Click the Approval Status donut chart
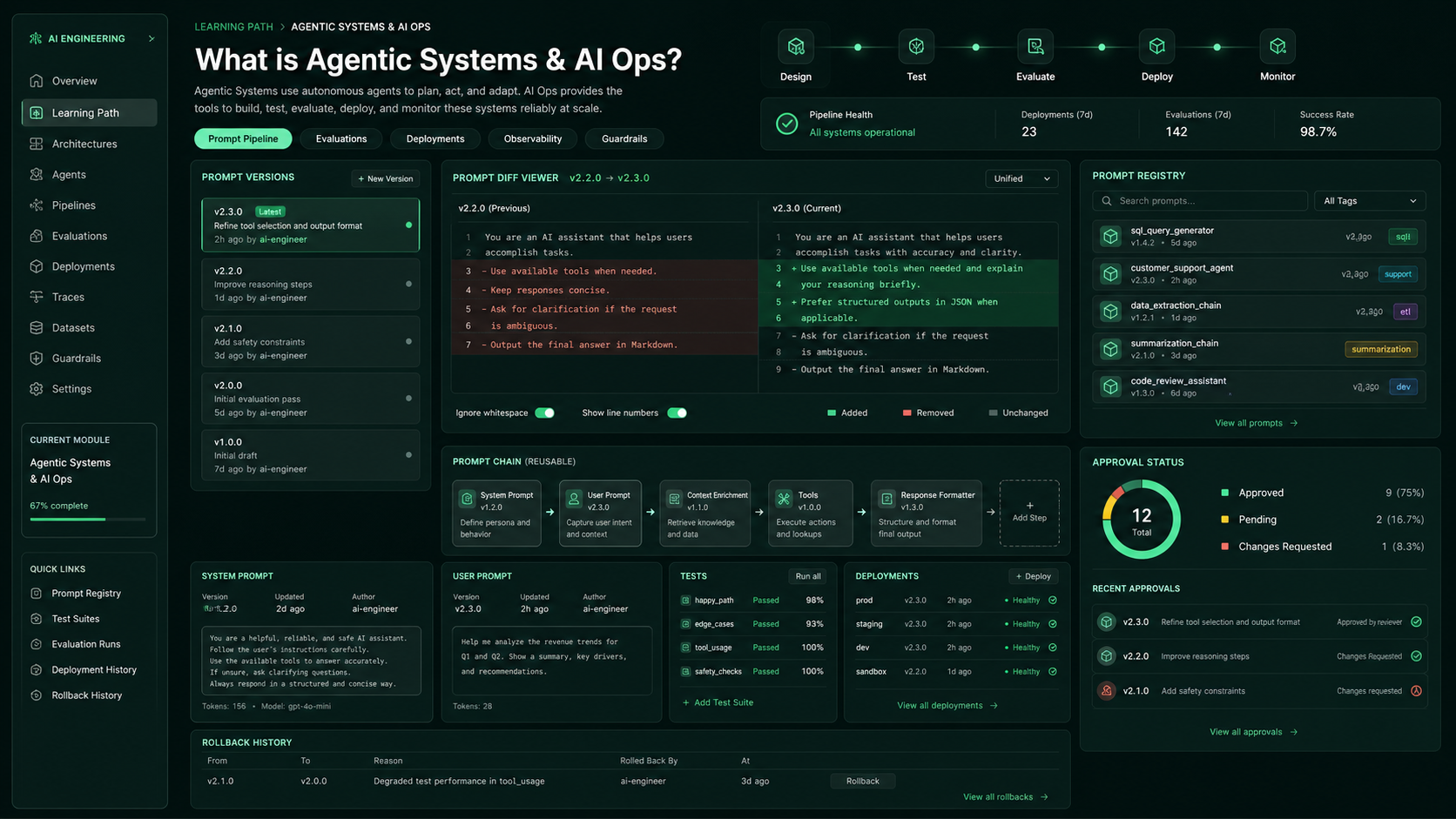This screenshot has height=819, width=1456. pos(1142,519)
